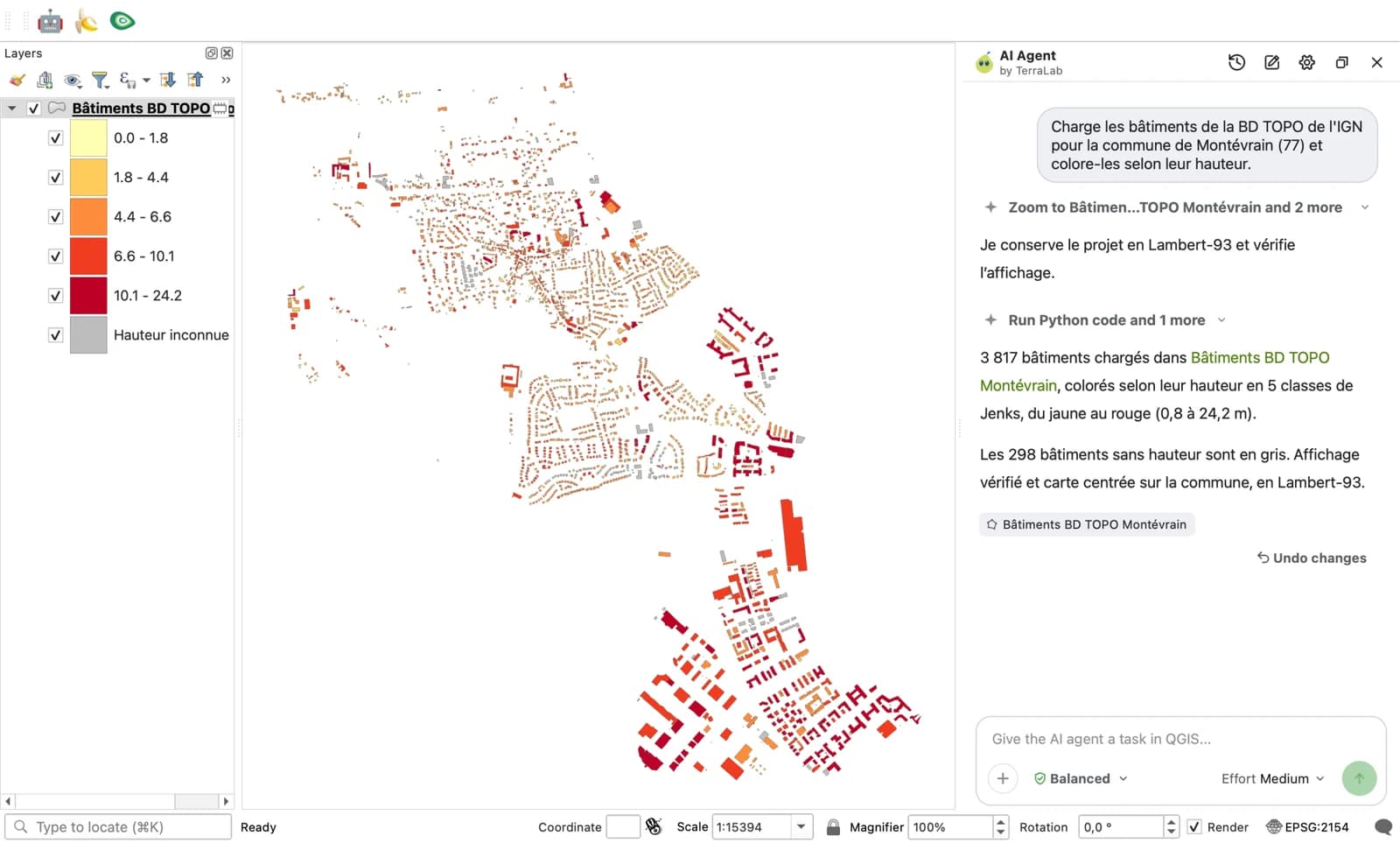Open the log messages speech bubble icon

[x=1383, y=827]
